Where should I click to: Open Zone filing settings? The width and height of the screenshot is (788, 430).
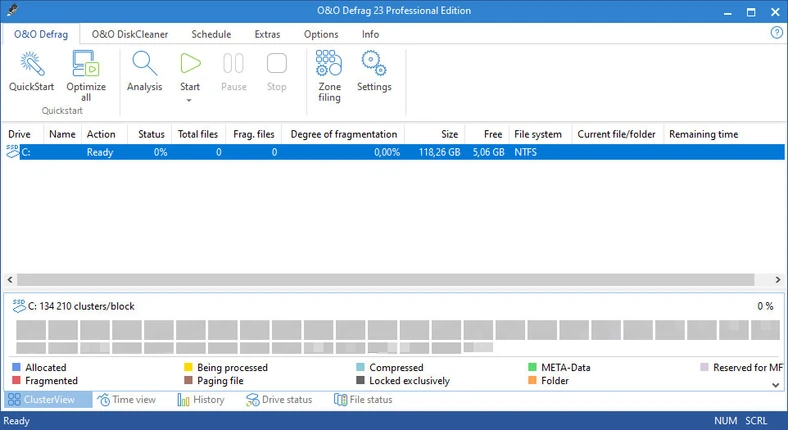click(x=329, y=63)
